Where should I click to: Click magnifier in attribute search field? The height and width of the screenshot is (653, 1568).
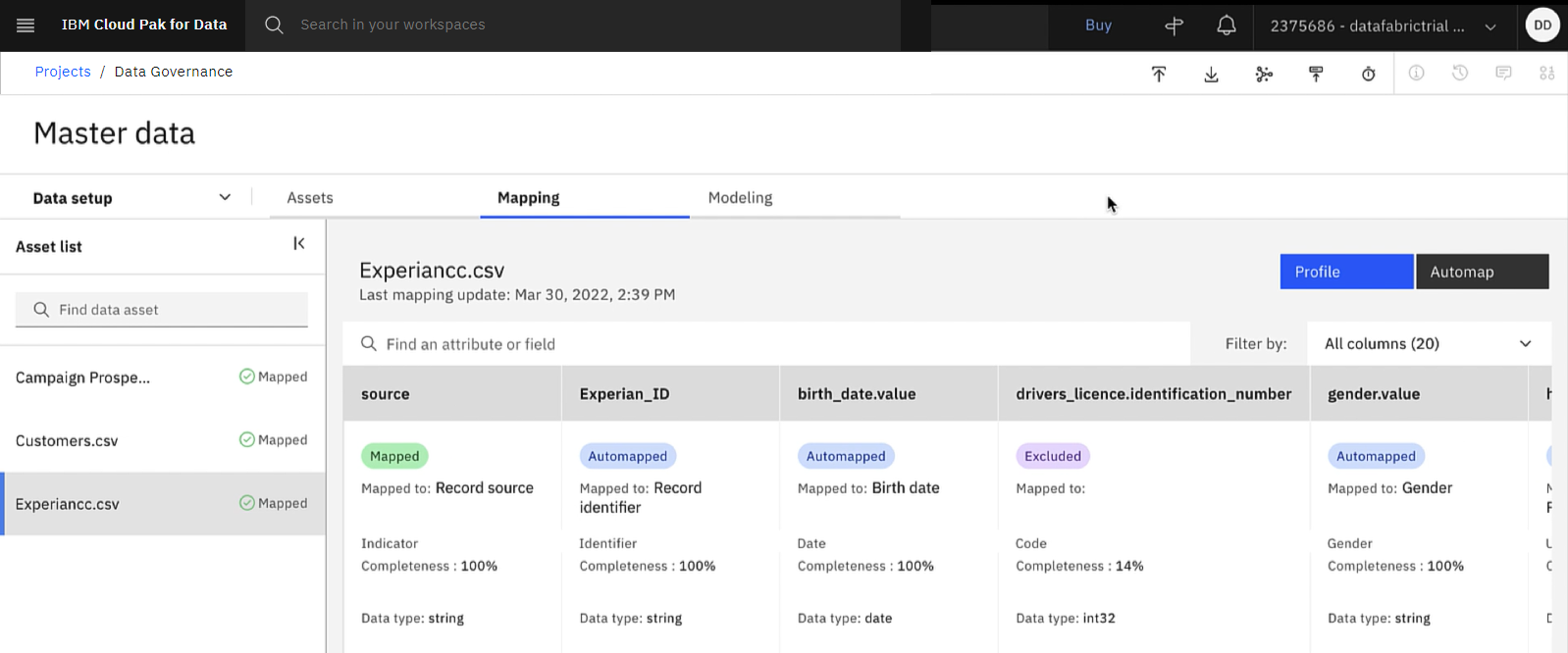click(369, 344)
